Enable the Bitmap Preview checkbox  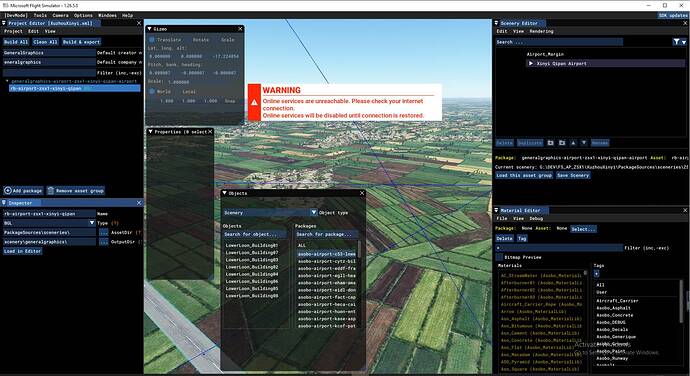499,257
